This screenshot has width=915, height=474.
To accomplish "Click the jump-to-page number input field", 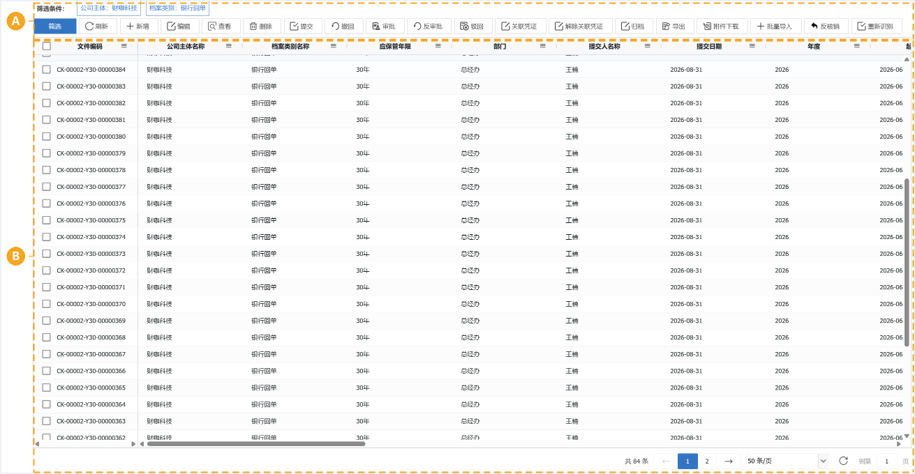I will coord(888,461).
